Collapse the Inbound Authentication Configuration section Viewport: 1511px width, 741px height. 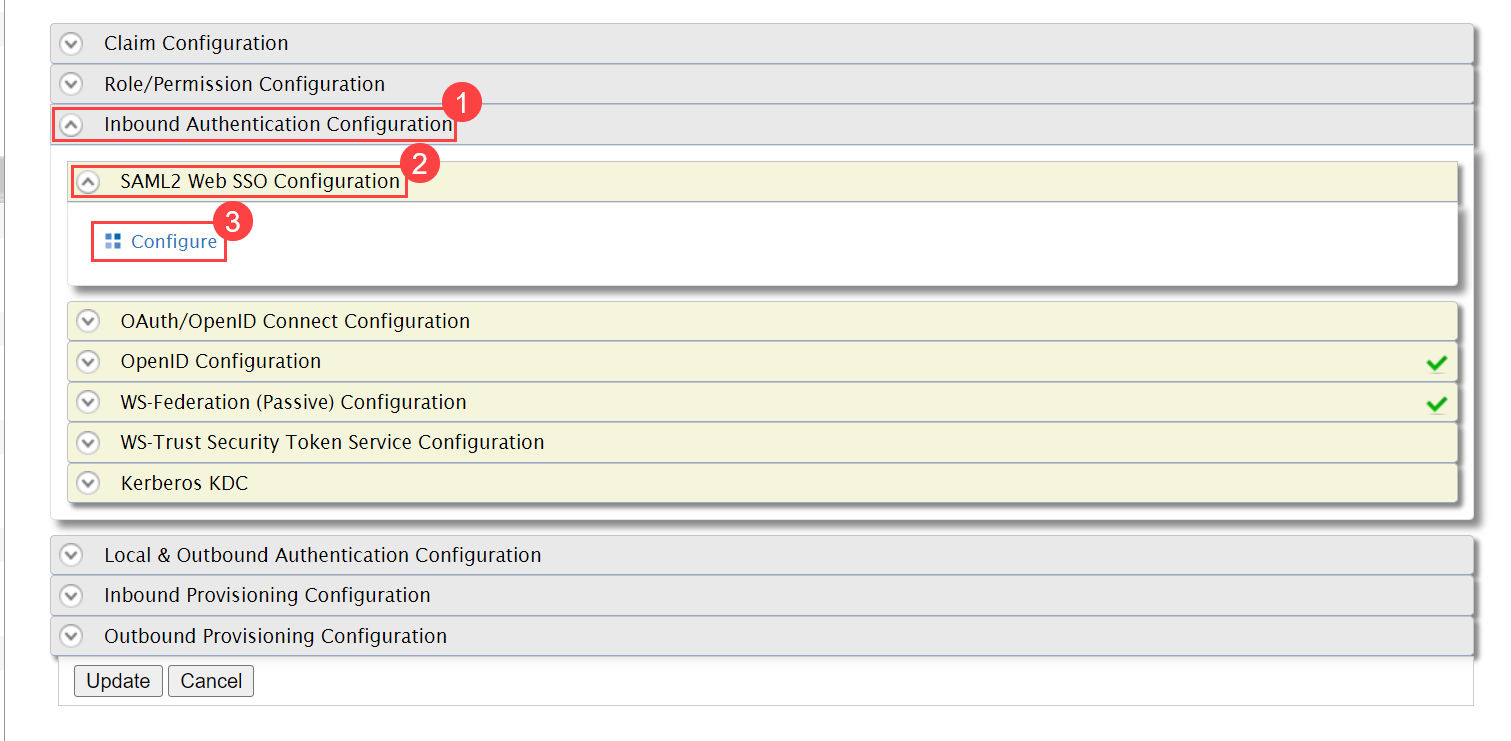70,124
